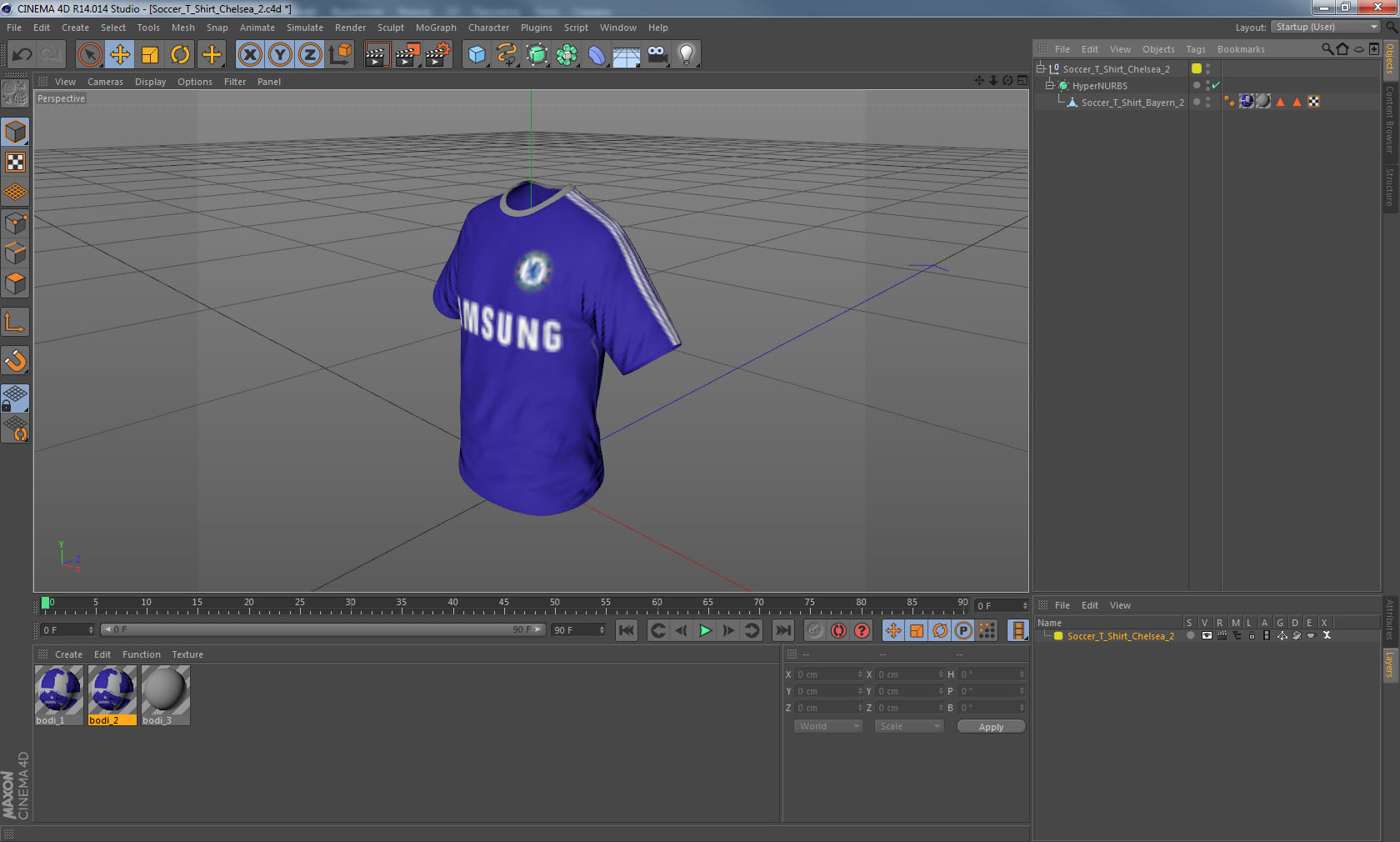The height and width of the screenshot is (842, 1400).
Task: Open the MoGraph menu
Action: click(x=436, y=28)
